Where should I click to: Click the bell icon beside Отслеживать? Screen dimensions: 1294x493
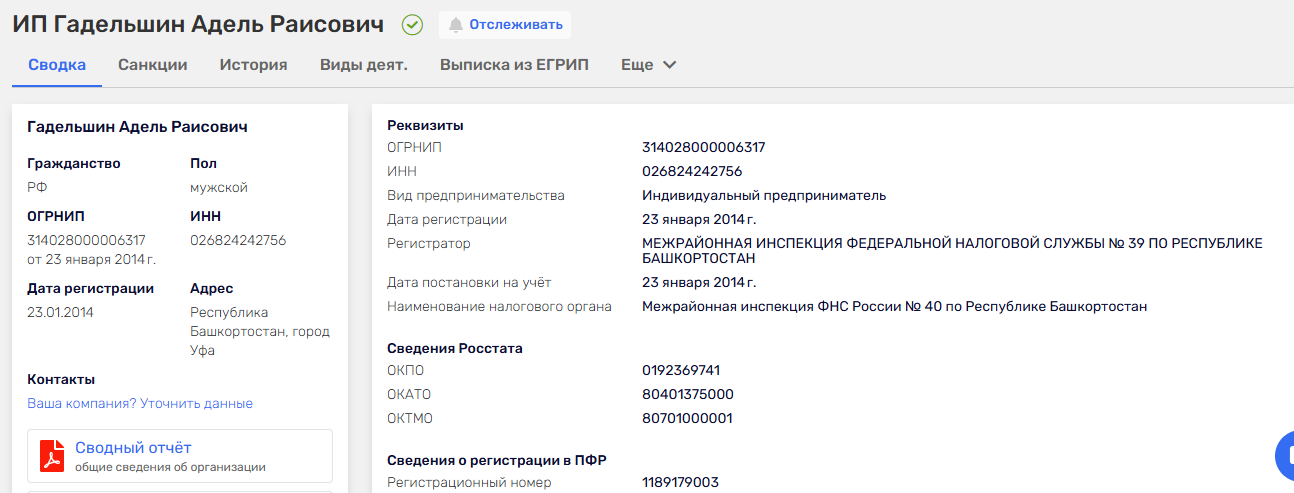[456, 25]
